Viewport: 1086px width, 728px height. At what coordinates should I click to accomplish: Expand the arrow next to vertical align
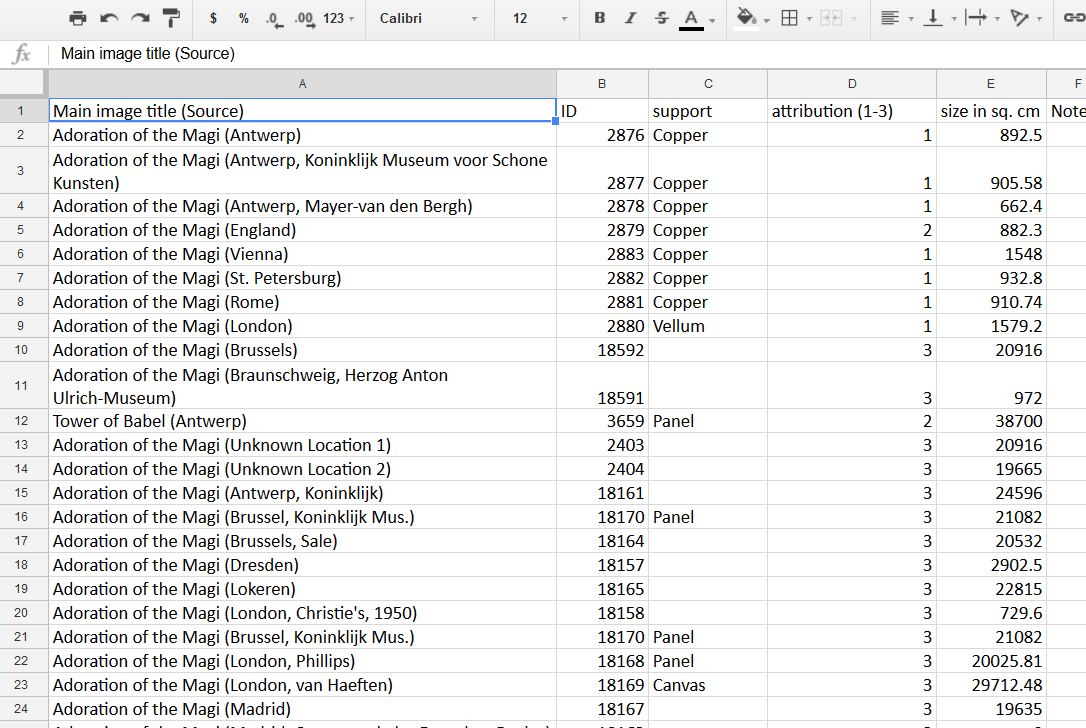[954, 19]
